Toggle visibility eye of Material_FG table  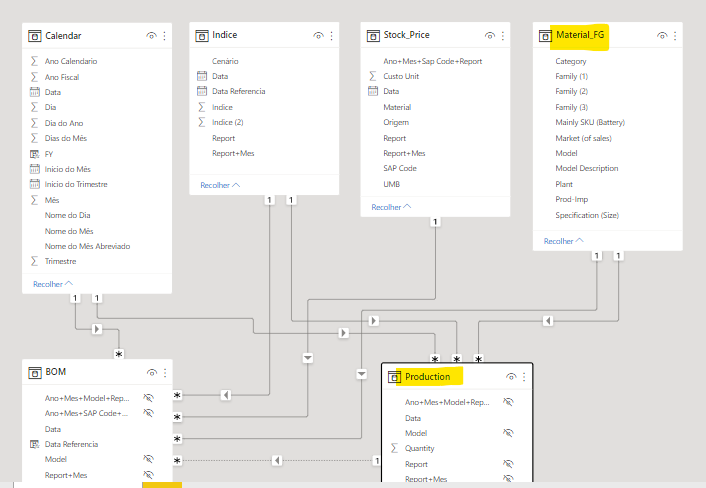(x=662, y=36)
